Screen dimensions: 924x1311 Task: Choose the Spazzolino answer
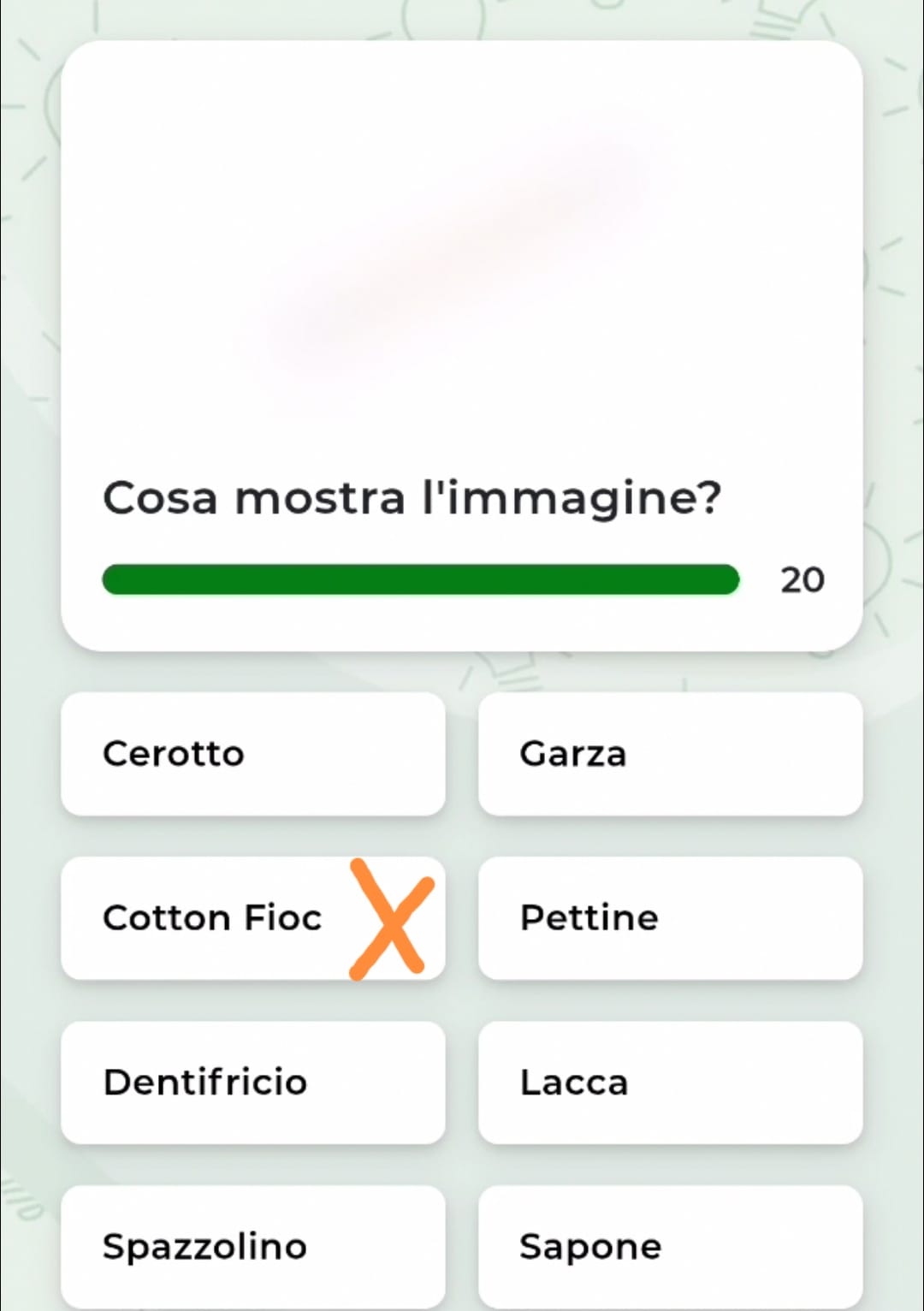click(x=253, y=1247)
